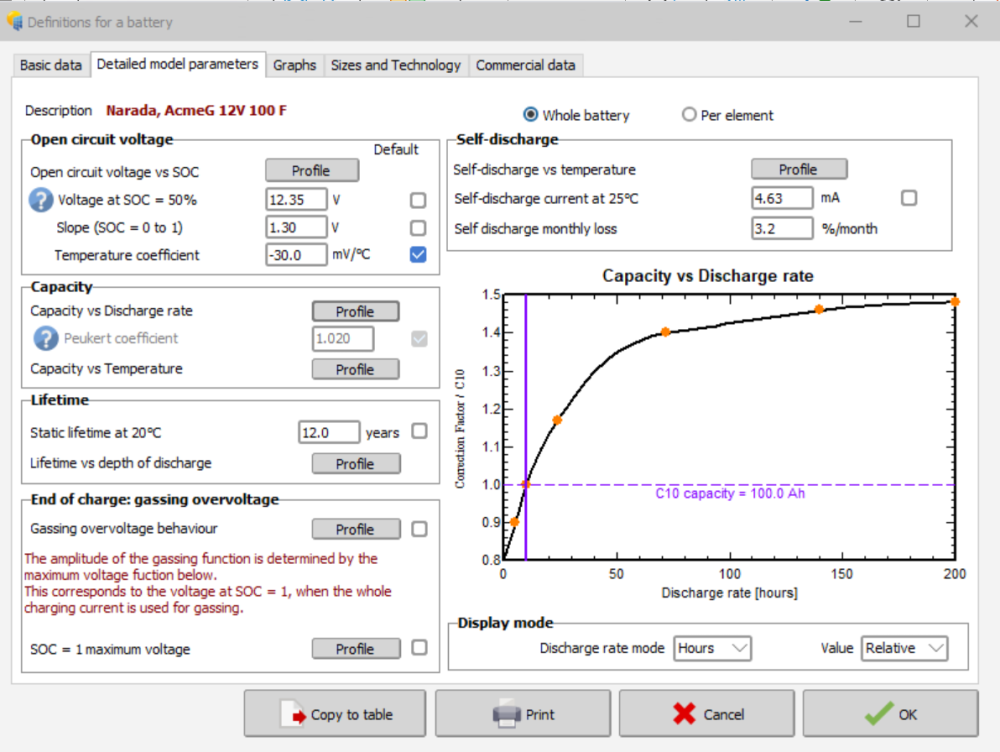Select the Per element radio button

tap(689, 115)
